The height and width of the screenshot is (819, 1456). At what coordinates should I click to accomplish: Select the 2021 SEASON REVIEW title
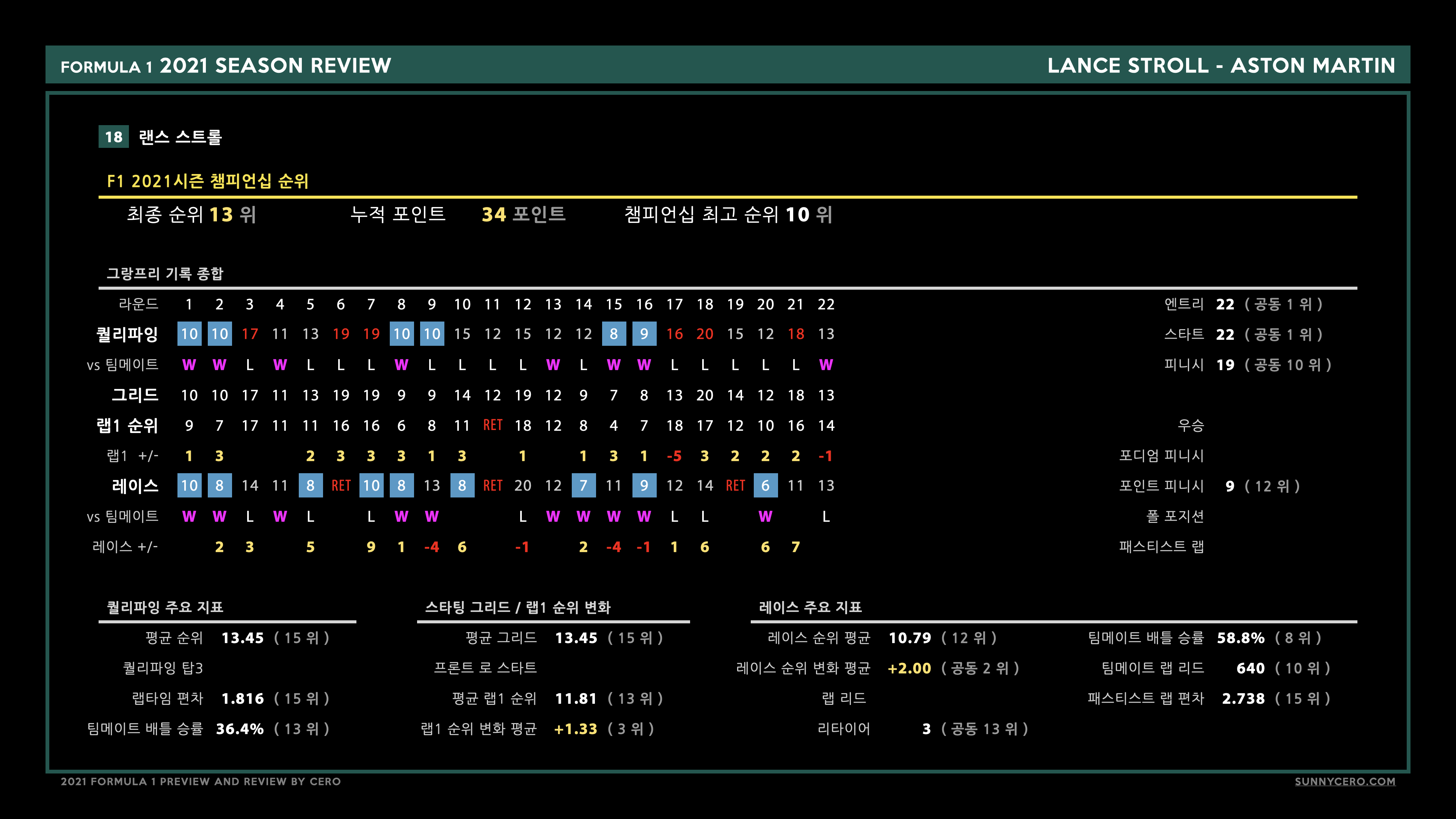275,66
